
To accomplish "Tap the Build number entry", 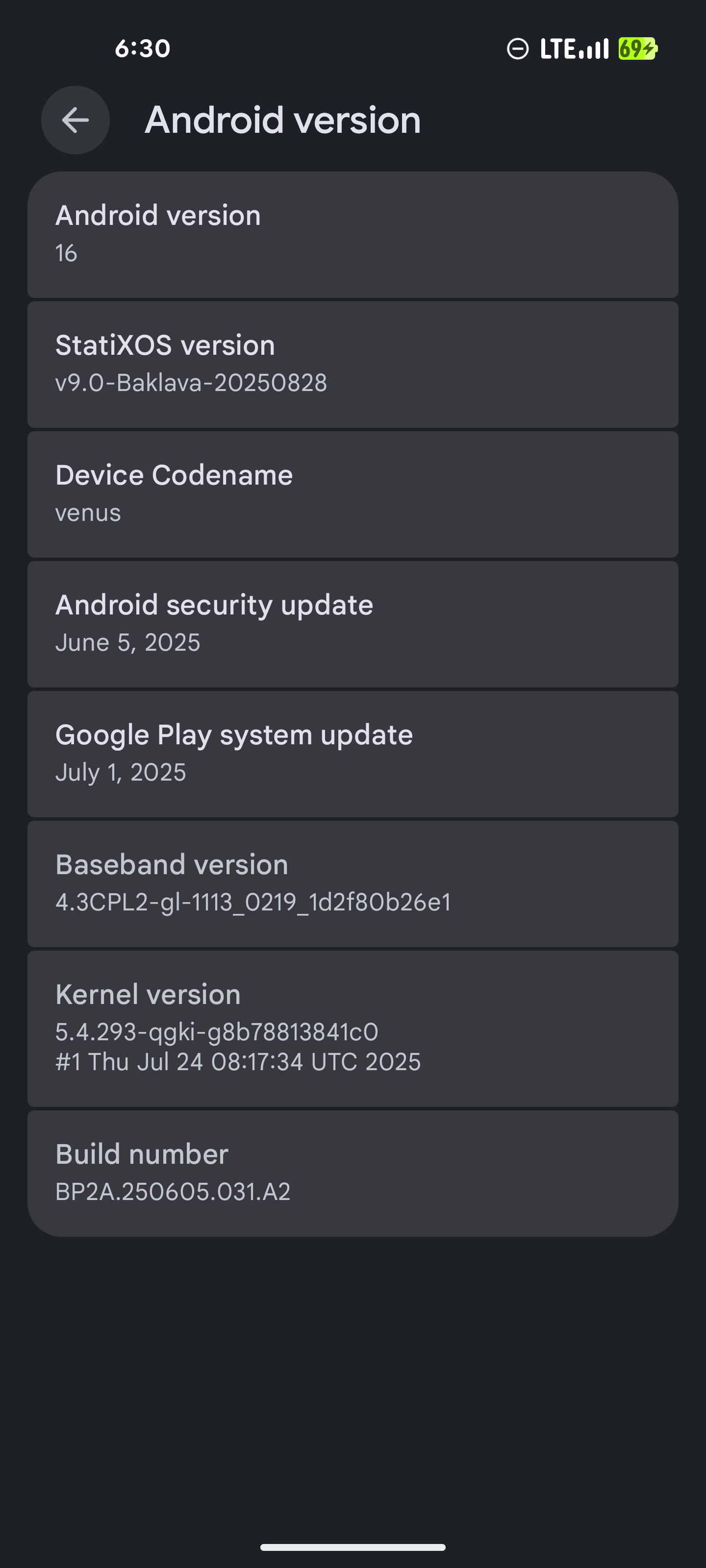I will point(353,1174).
